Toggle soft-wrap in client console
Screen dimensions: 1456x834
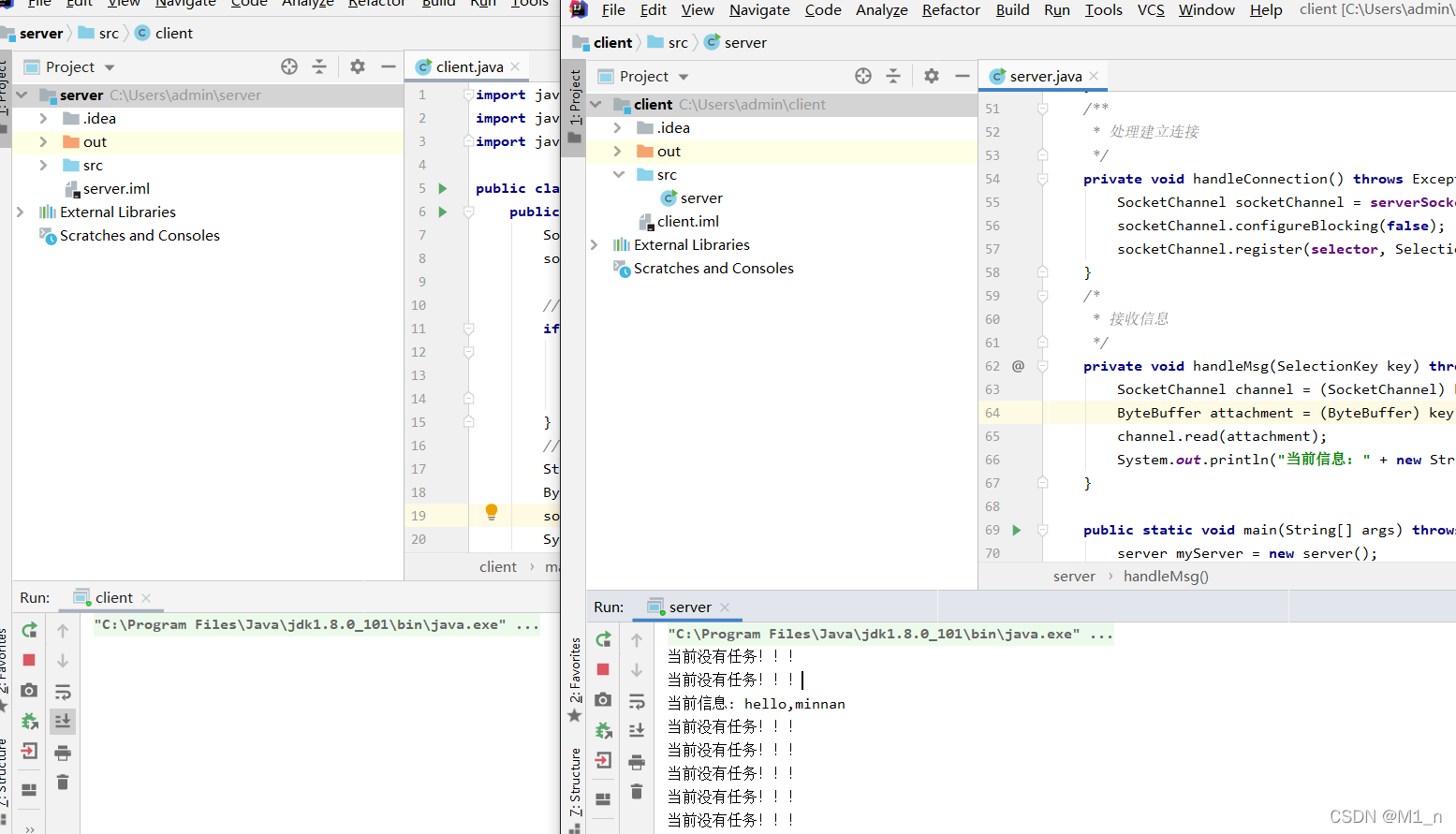pos(63,692)
